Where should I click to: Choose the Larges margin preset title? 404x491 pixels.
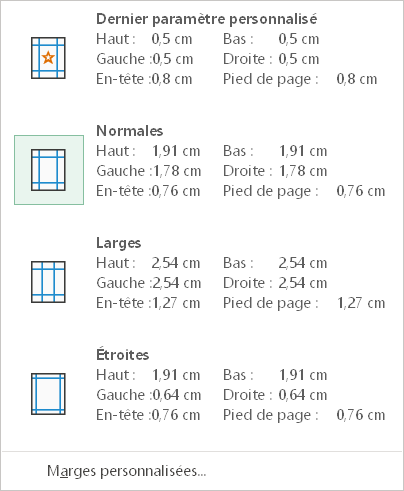[119, 243]
